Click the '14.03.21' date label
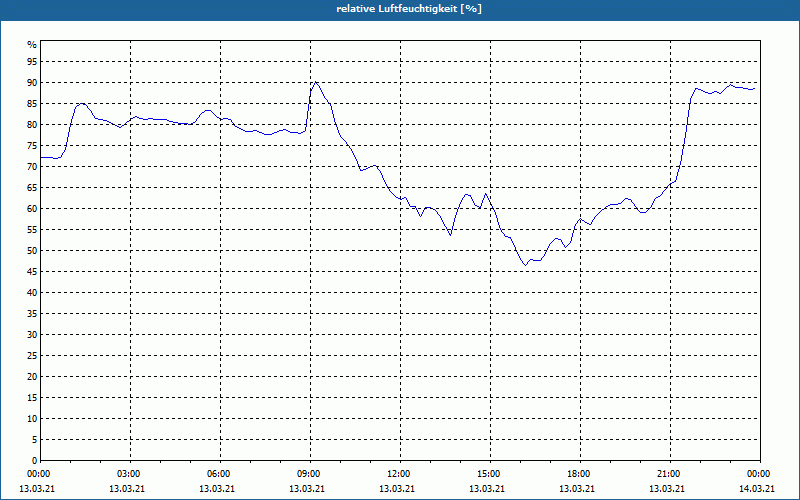The image size is (800, 500). [x=757, y=488]
